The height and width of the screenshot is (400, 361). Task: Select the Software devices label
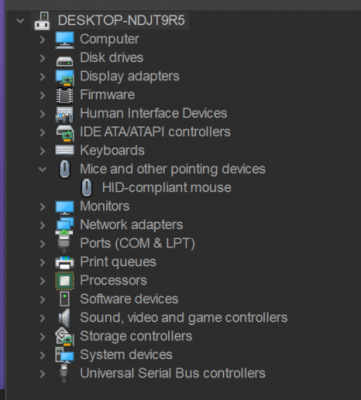(x=129, y=299)
